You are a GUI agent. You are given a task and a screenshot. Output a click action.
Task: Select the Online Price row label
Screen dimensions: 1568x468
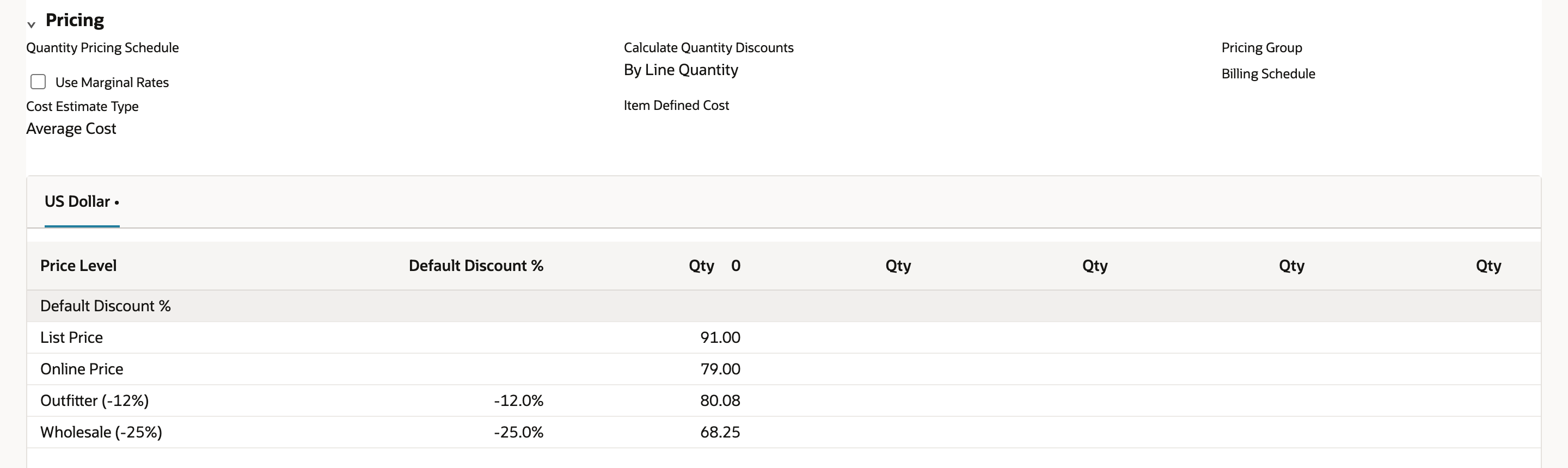tap(82, 370)
